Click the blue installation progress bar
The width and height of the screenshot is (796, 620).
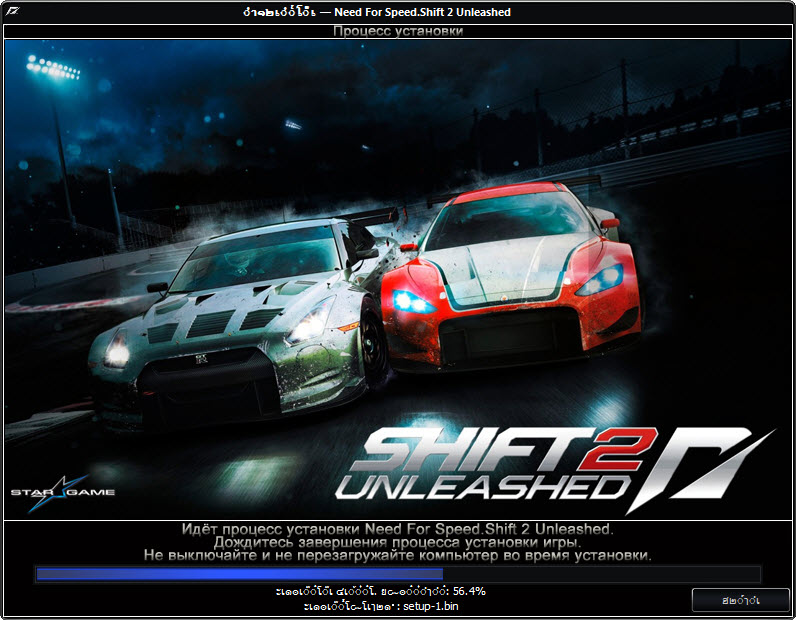click(x=398, y=574)
